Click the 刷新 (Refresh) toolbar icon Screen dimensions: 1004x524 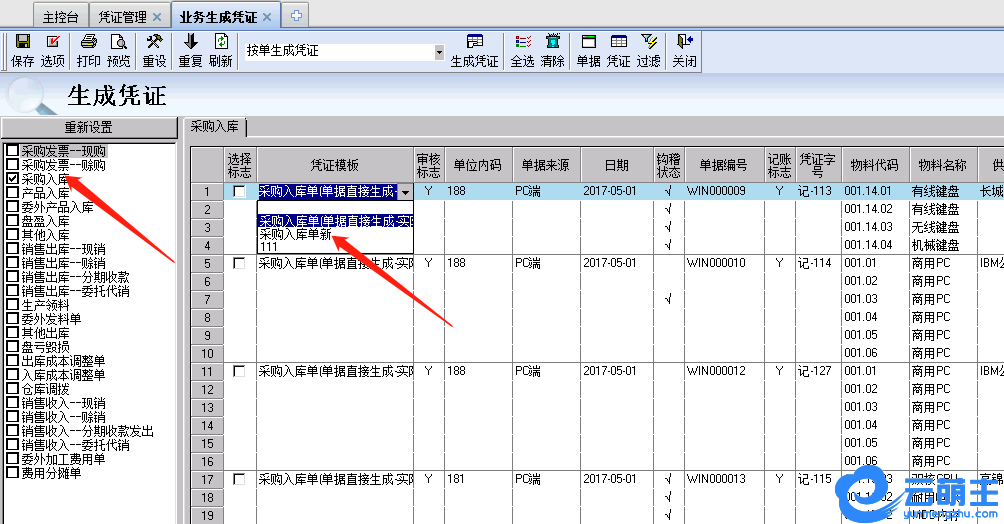[221, 50]
